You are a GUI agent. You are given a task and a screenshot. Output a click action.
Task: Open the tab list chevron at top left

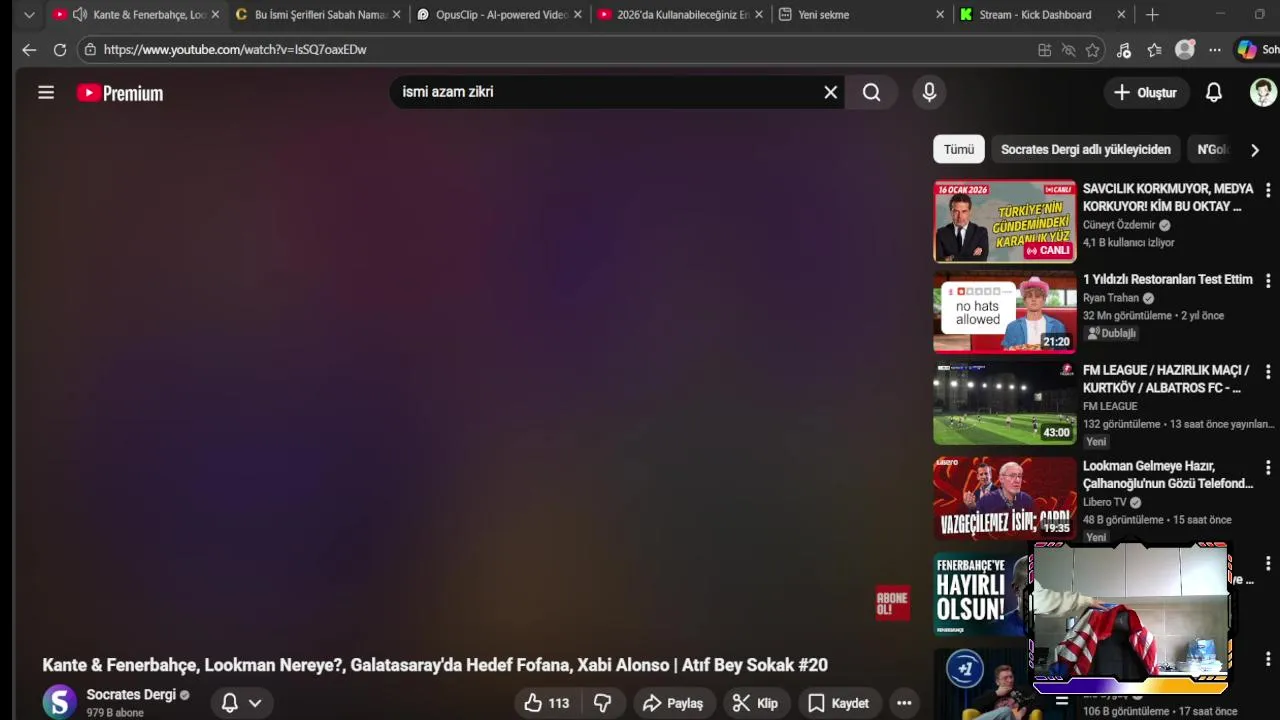(29, 15)
